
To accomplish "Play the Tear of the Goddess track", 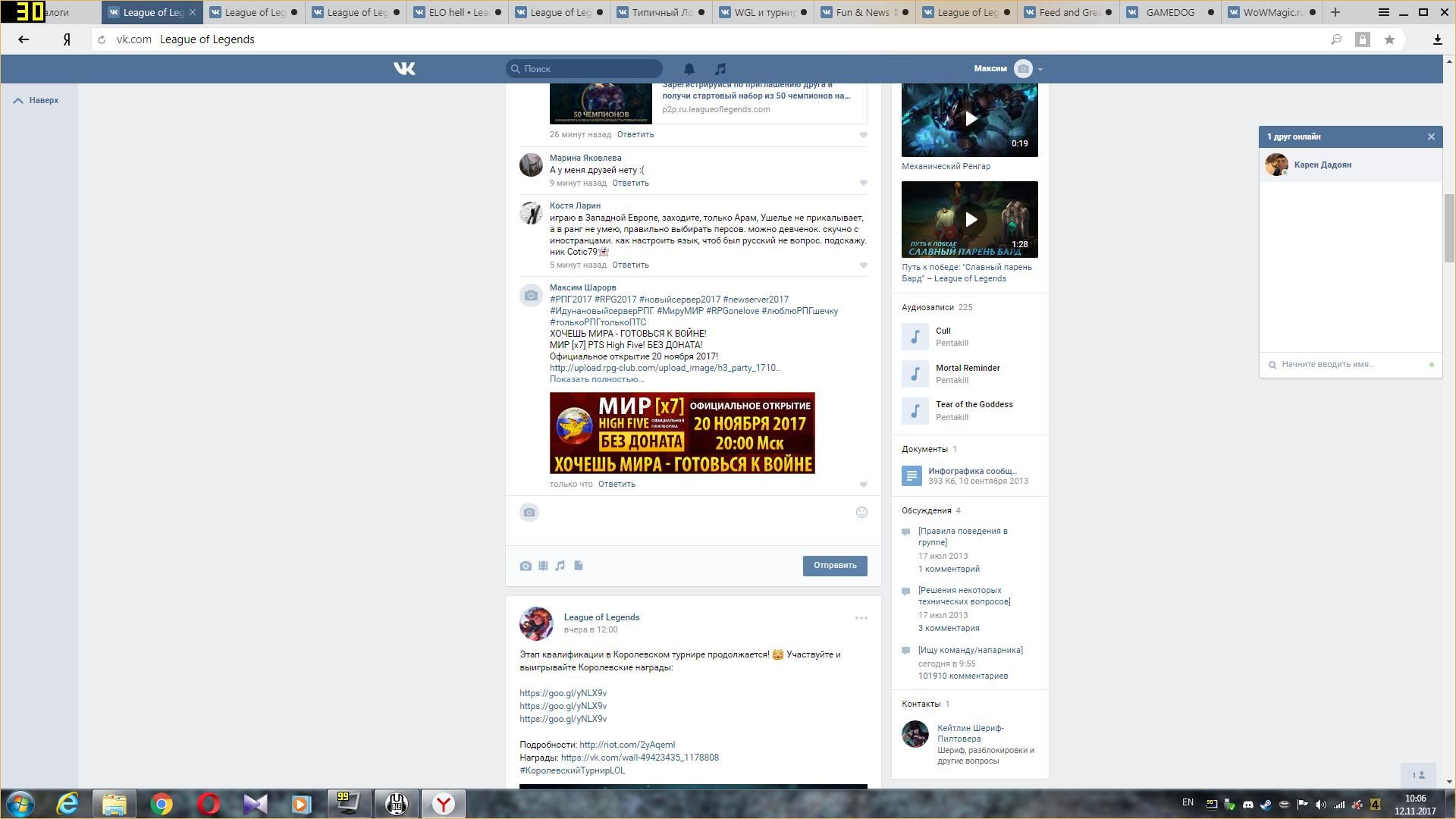I will 915,411.
